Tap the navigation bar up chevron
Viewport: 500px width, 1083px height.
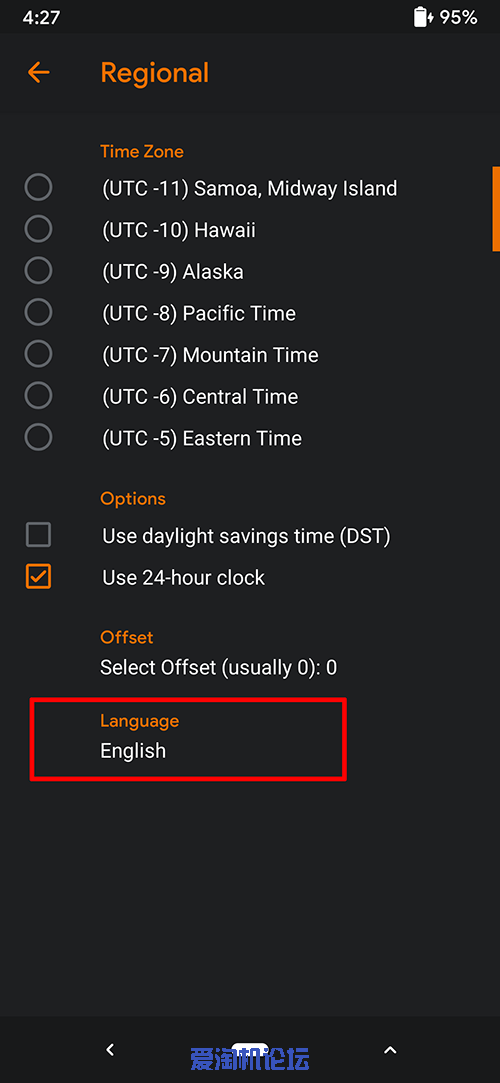click(x=390, y=1051)
